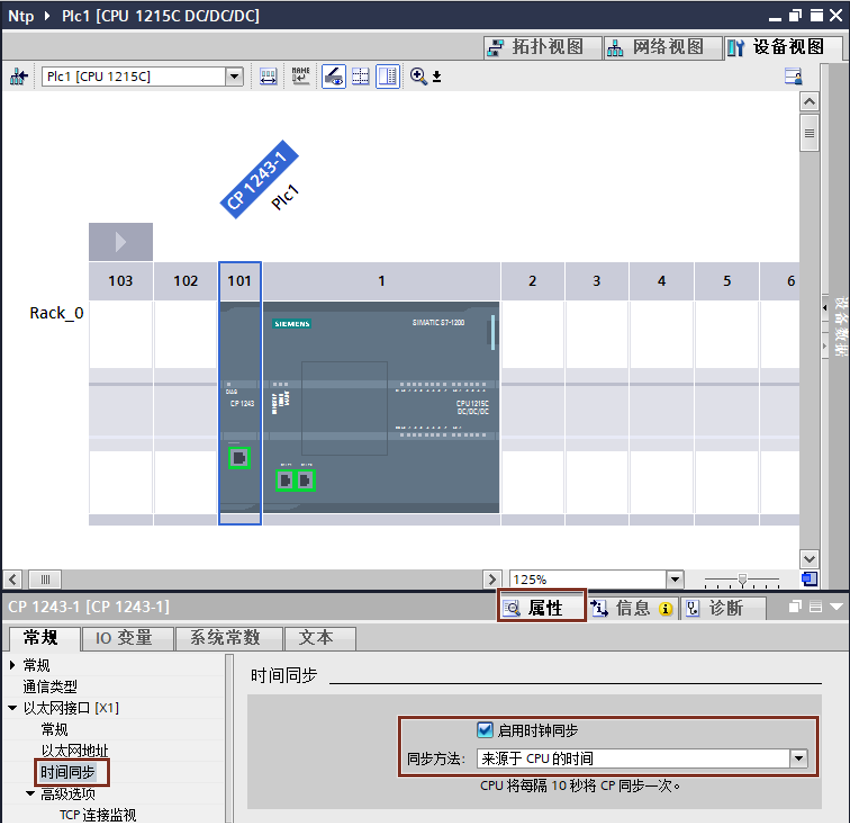Select 通信类型 in the tree
Viewport: 851px width, 823px height.
pyautogui.click(x=50, y=687)
